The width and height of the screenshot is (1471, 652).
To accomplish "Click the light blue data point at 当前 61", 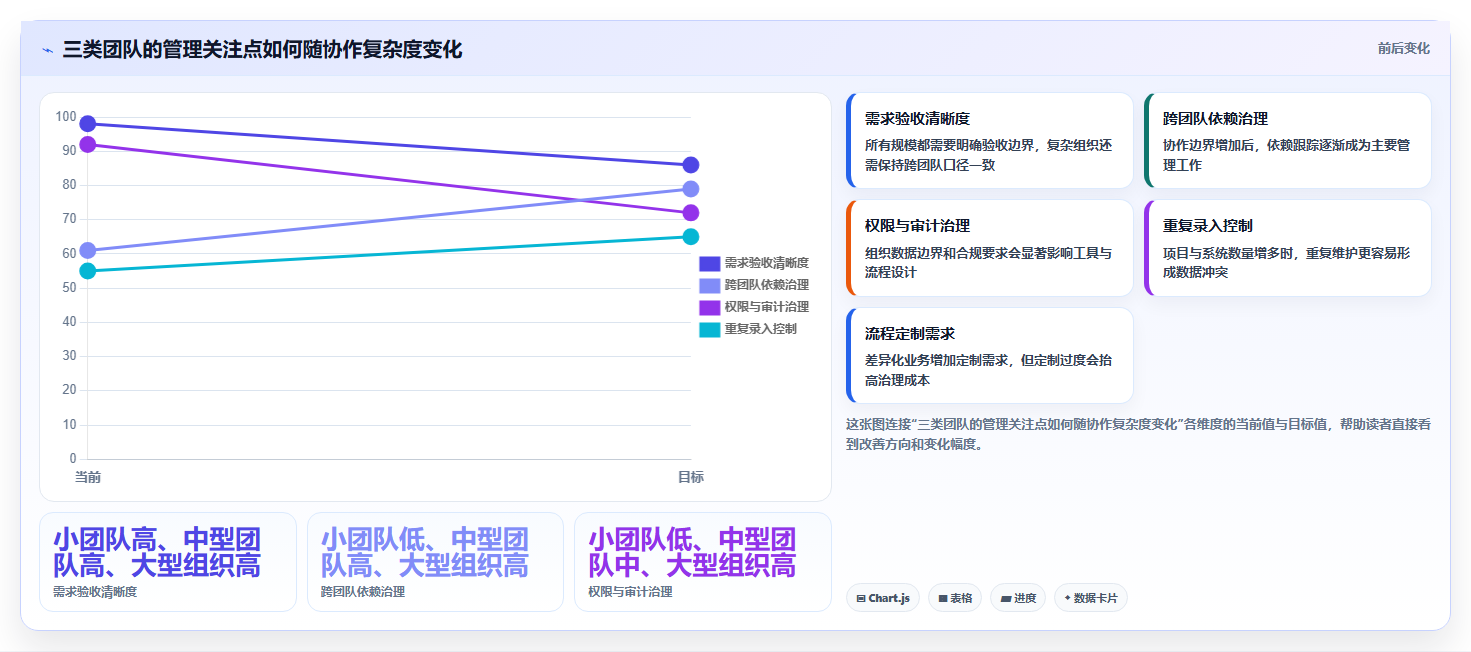I will (x=88, y=250).
